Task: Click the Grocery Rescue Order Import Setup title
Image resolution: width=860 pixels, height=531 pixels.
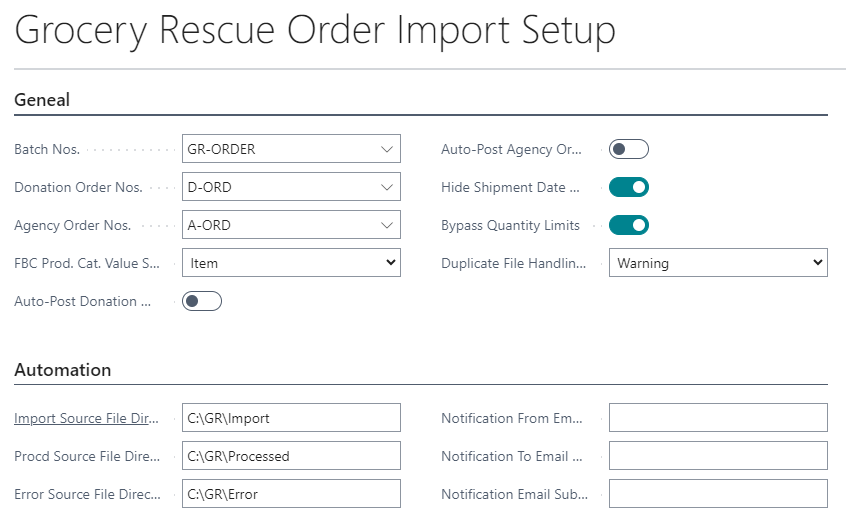Action: pyautogui.click(x=315, y=32)
